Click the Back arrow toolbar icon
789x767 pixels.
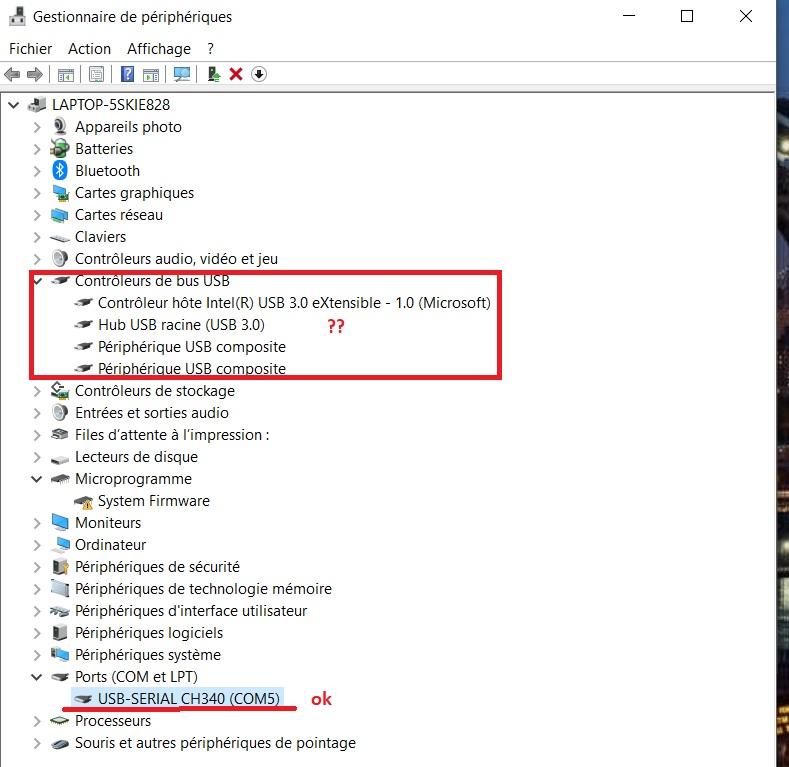pos(12,74)
